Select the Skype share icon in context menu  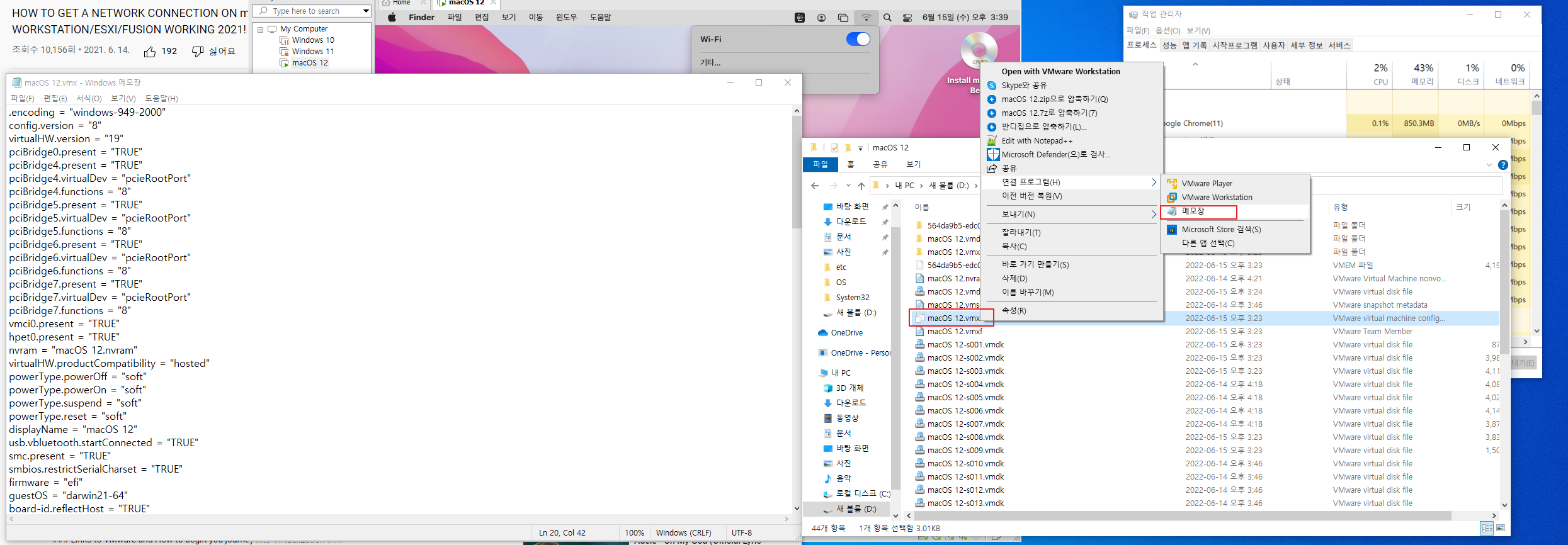[992, 86]
